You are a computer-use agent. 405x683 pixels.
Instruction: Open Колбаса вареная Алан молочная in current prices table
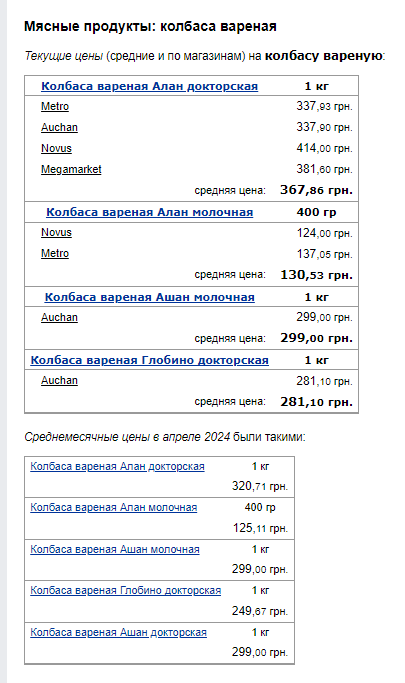149,212
